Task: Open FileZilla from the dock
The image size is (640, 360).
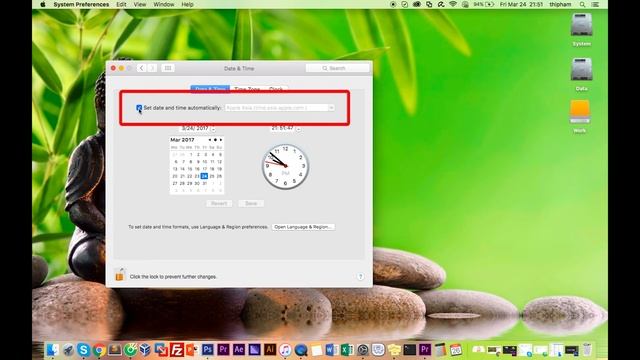Action: coord(177,350)
